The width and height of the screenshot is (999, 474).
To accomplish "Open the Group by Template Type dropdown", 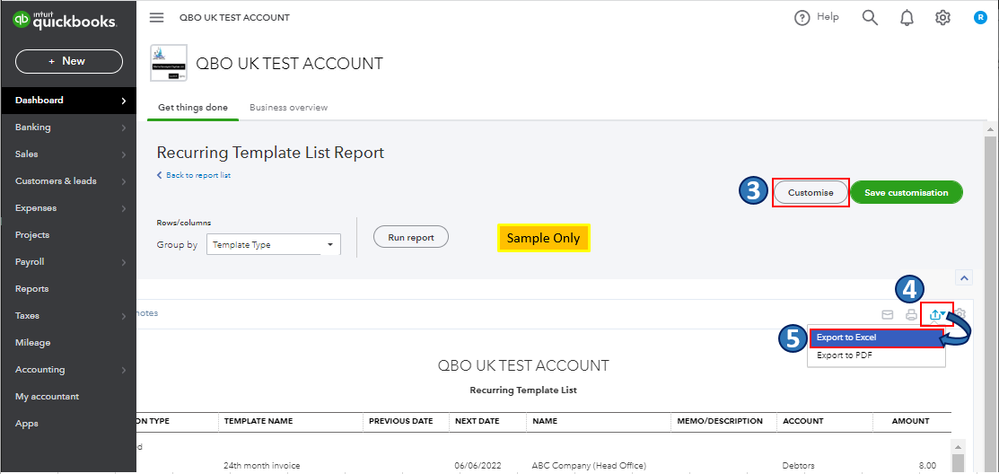I will pos(273,244).
